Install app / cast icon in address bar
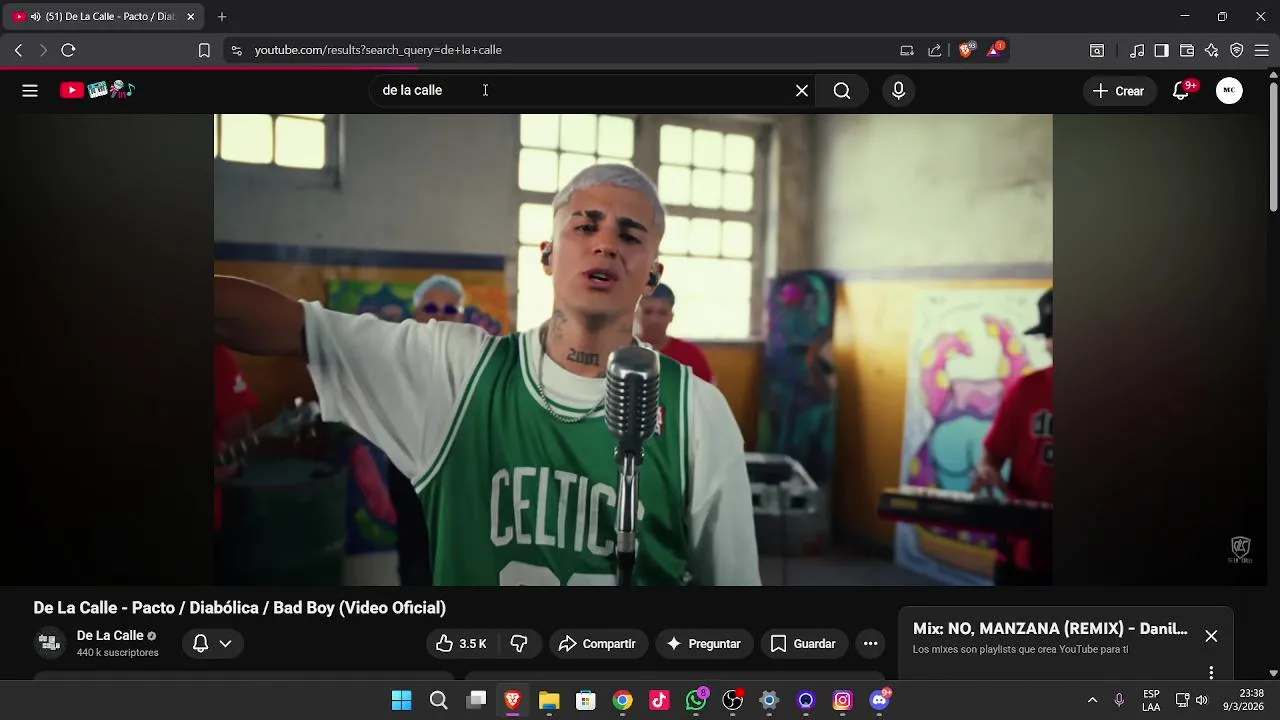 click(x=907, y=50)
